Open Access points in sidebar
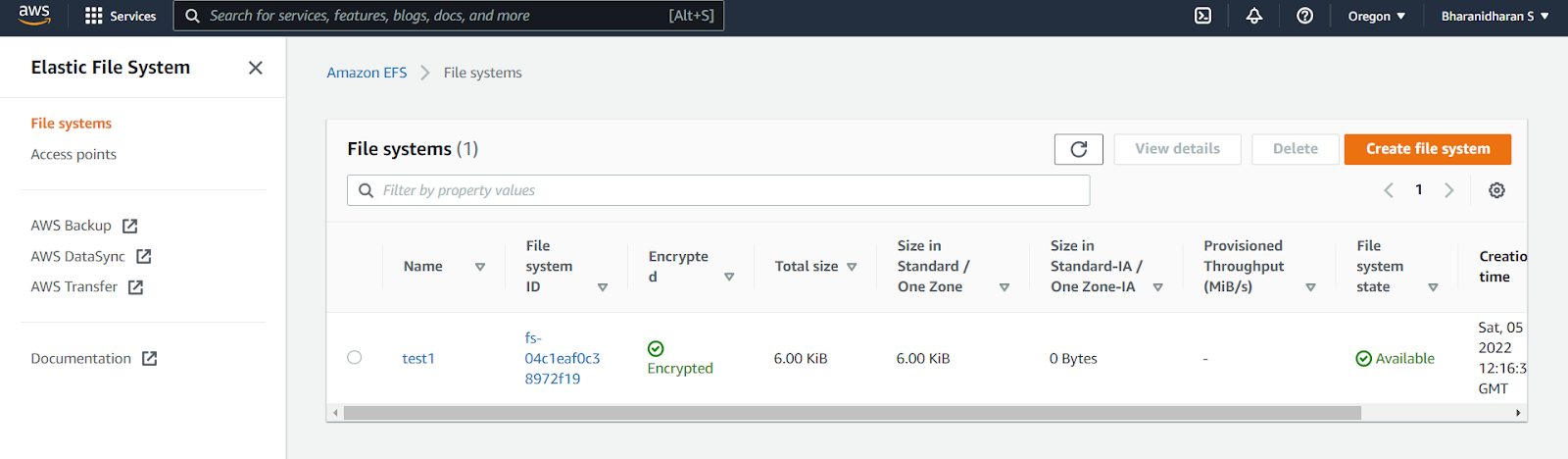This screenshot has width=1568, height=459. point(73,154)
